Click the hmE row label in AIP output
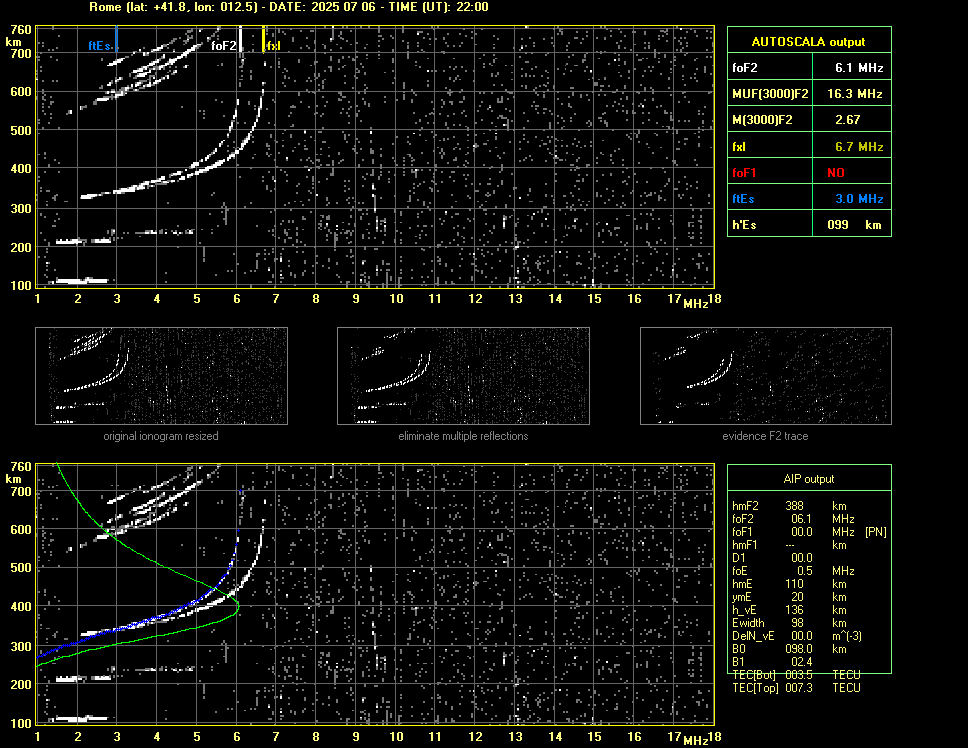Image resolution: width=968 pixels, height=748 pixels. [742, 584]
